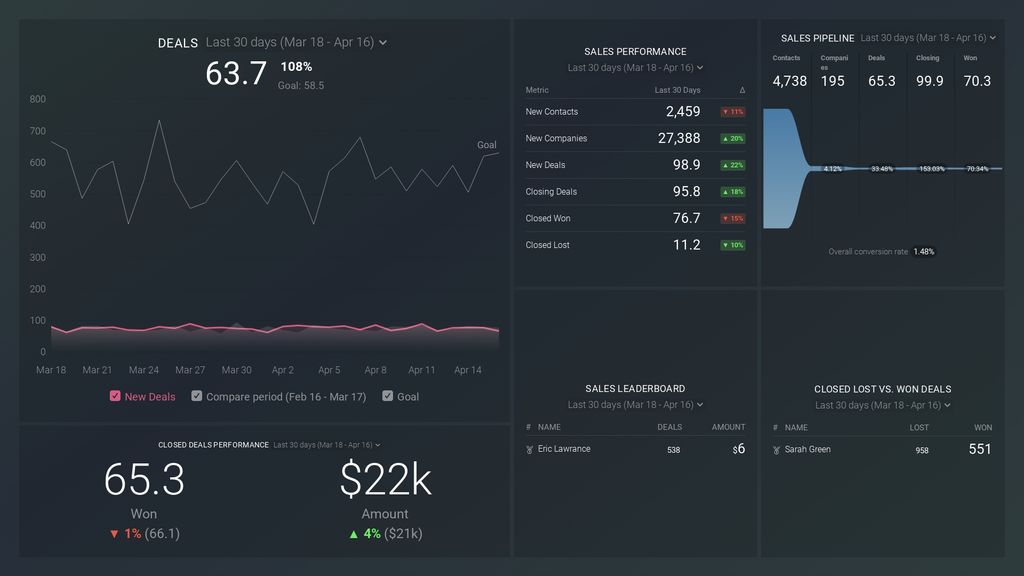This screenshot has width=1024, height=576.
Task: Open Closed Deals Performance date dropdown
Action: click(x=327, y=445)
